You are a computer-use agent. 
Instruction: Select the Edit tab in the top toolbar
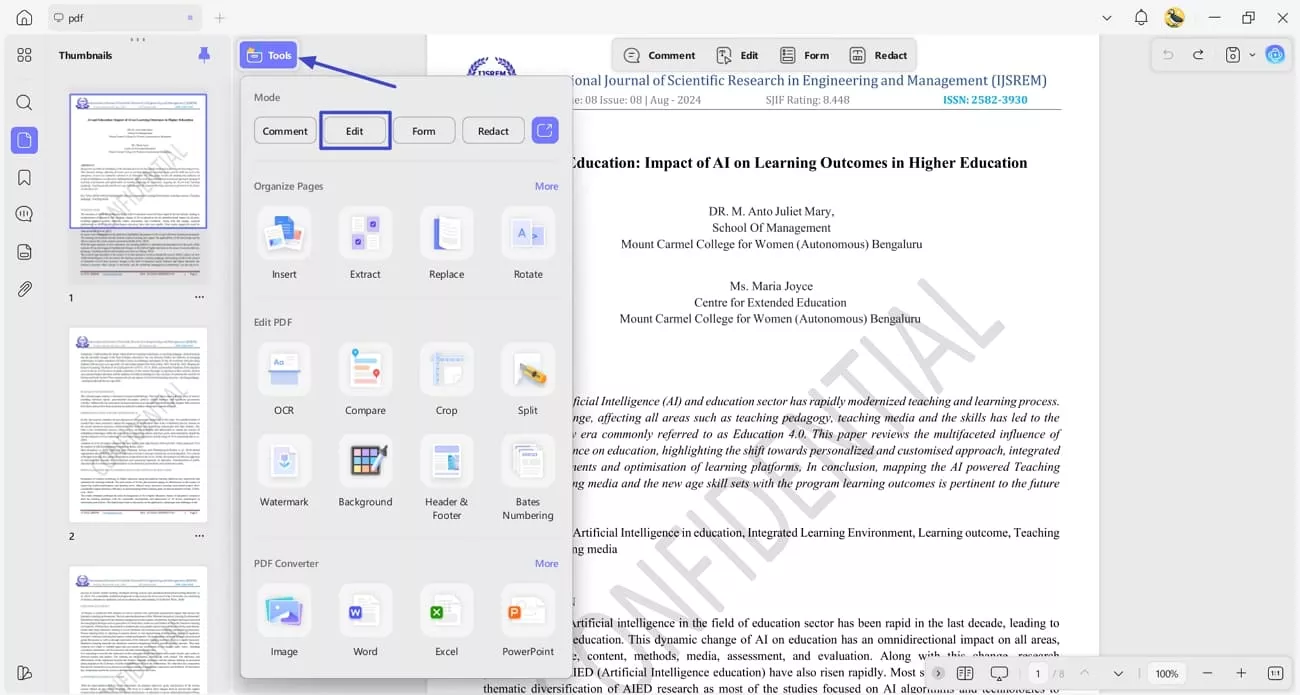pyautogui.click(x=738, y=55)
